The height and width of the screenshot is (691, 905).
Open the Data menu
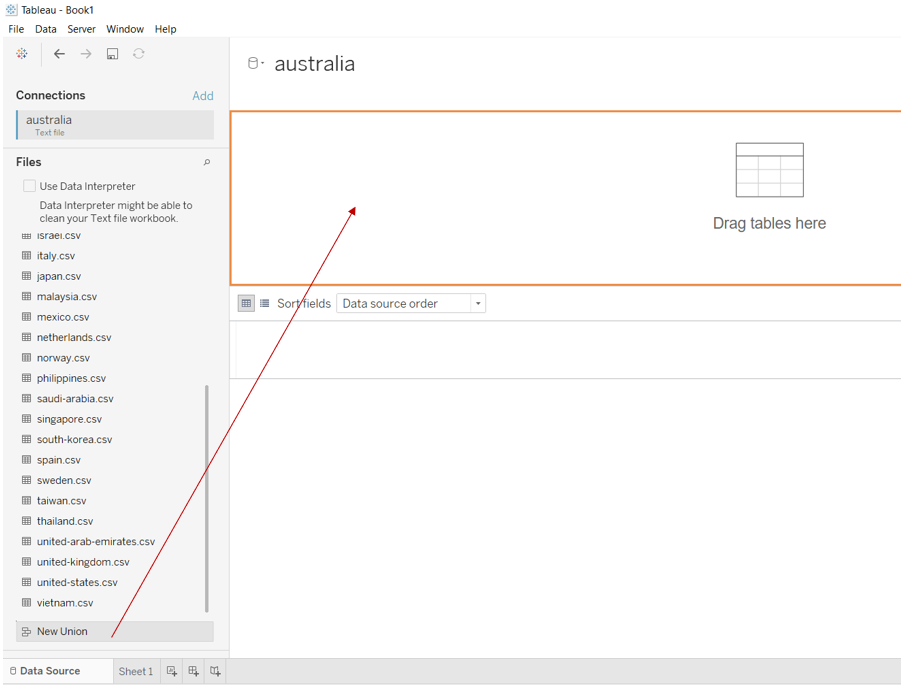(x=46, y=29)
